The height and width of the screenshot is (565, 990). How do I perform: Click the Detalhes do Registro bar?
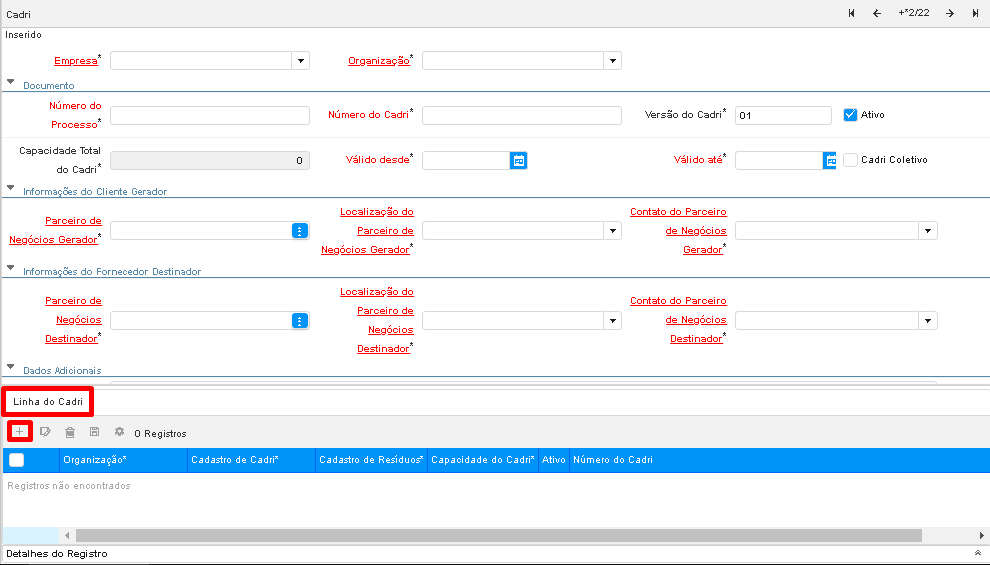point(495,554)
